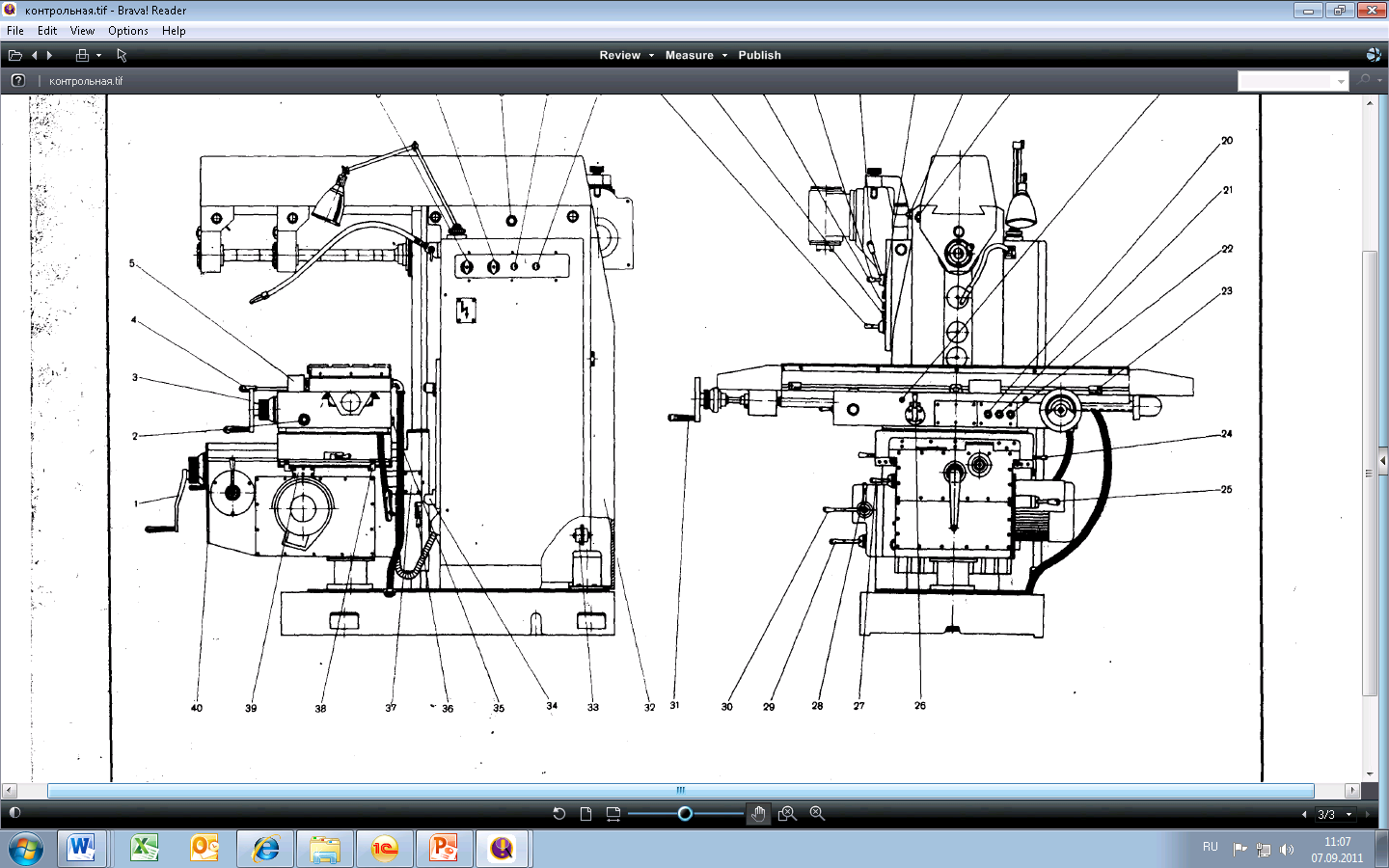The image size is (1389, 868).
Task: Go to the next document arrow
Action: tap(49, 56)
